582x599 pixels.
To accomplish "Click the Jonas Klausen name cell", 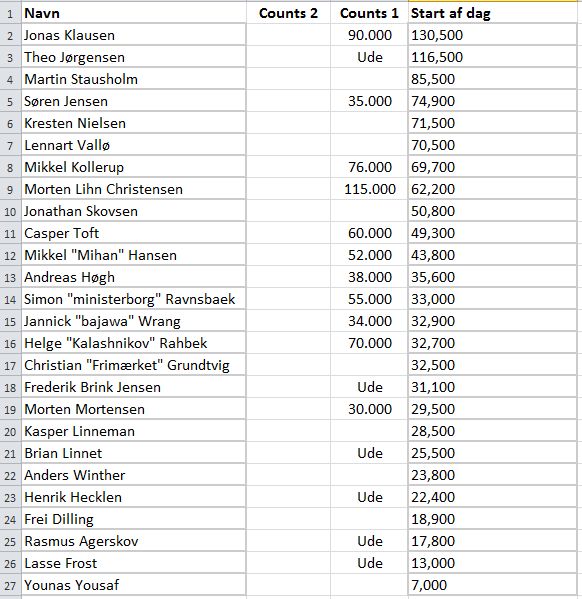I will click(133, 35).
